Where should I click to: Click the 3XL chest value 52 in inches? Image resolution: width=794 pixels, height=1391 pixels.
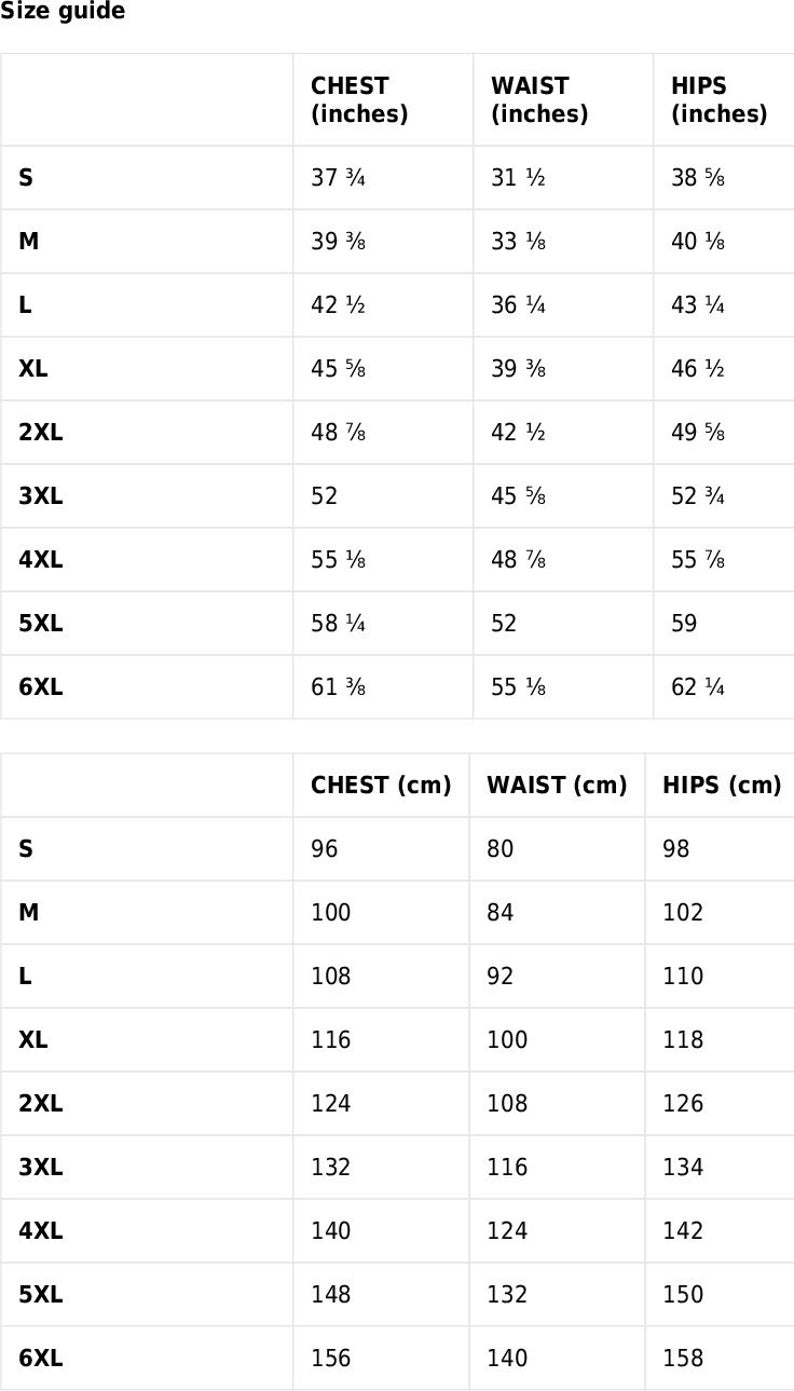pyautogui.click(x=324, y=497)
